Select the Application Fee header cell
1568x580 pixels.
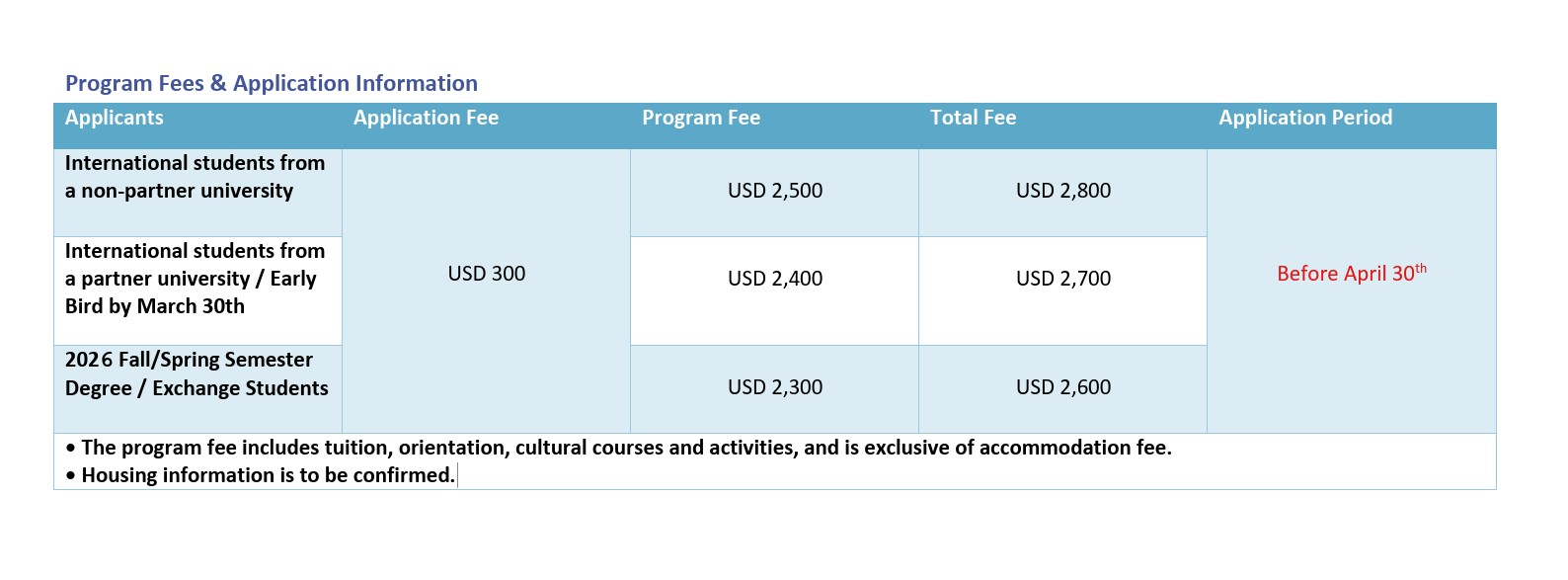coord(426,118)
